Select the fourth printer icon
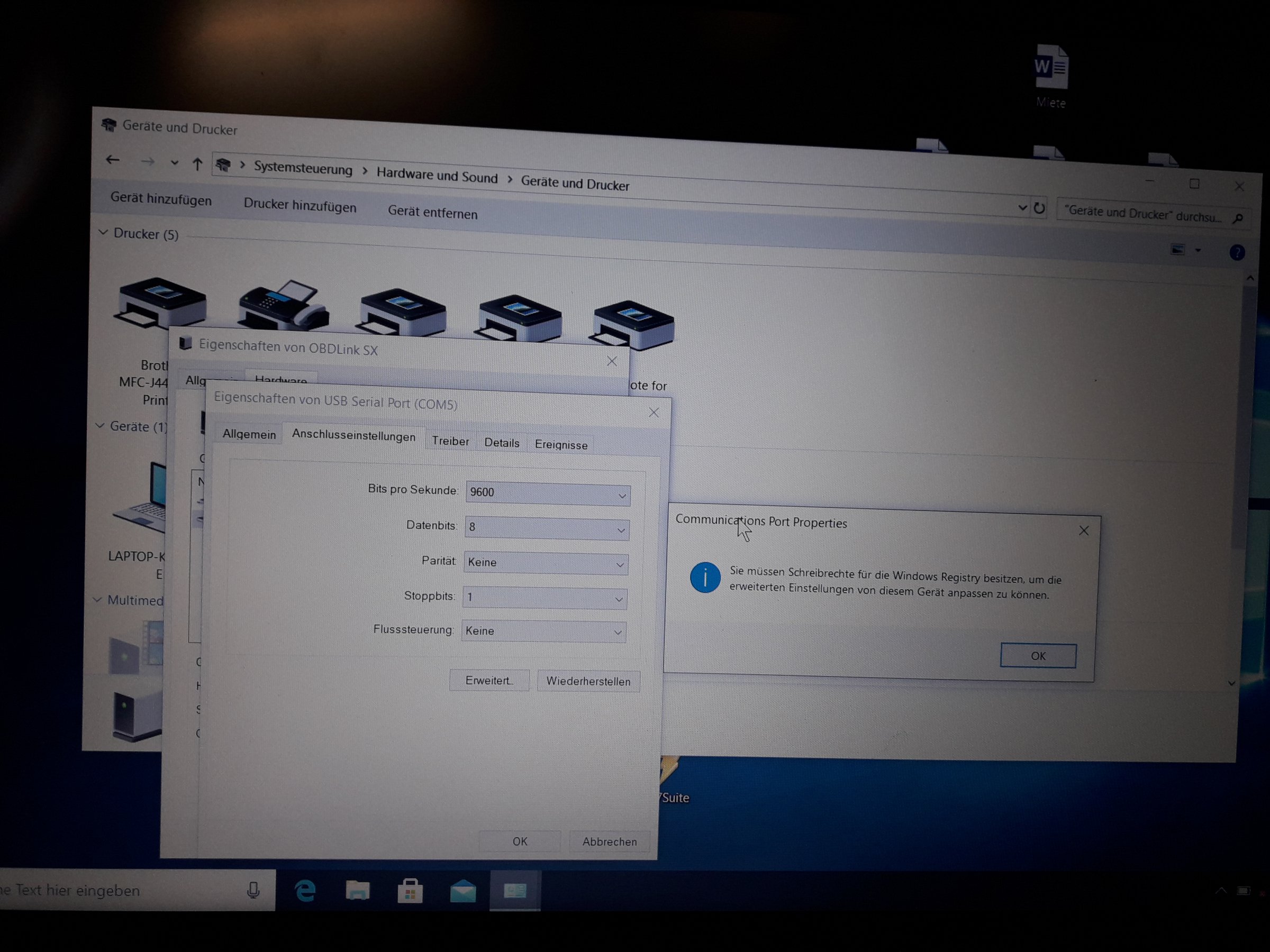The image size is (1270, 952). [519, 317]
